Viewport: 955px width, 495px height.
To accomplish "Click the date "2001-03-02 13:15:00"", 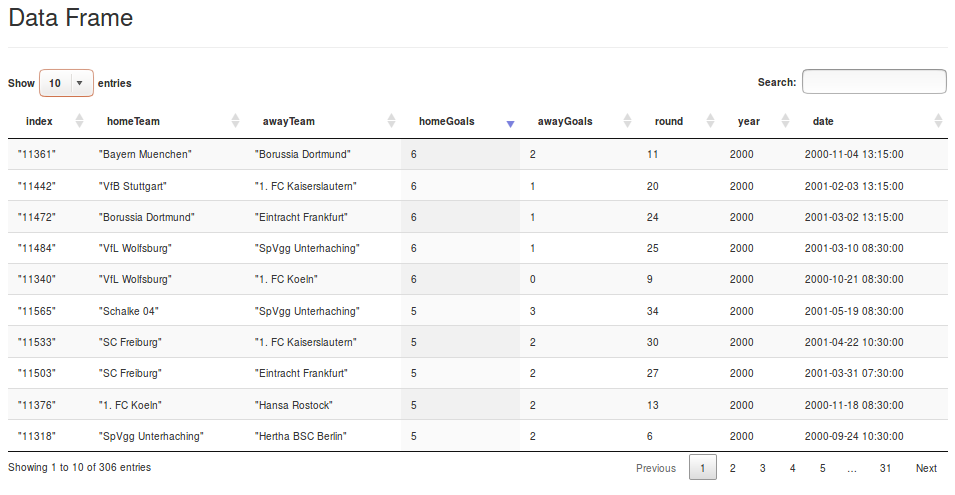I will click(x=854, y=217).
